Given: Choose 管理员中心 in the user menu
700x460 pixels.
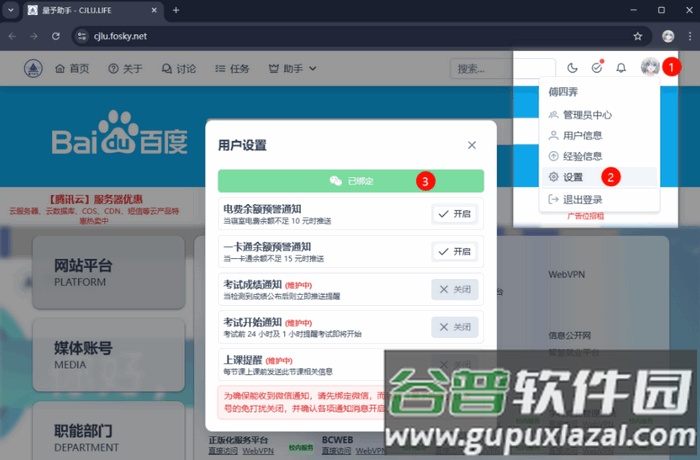Looking at the screenshot, I should 589,114.
